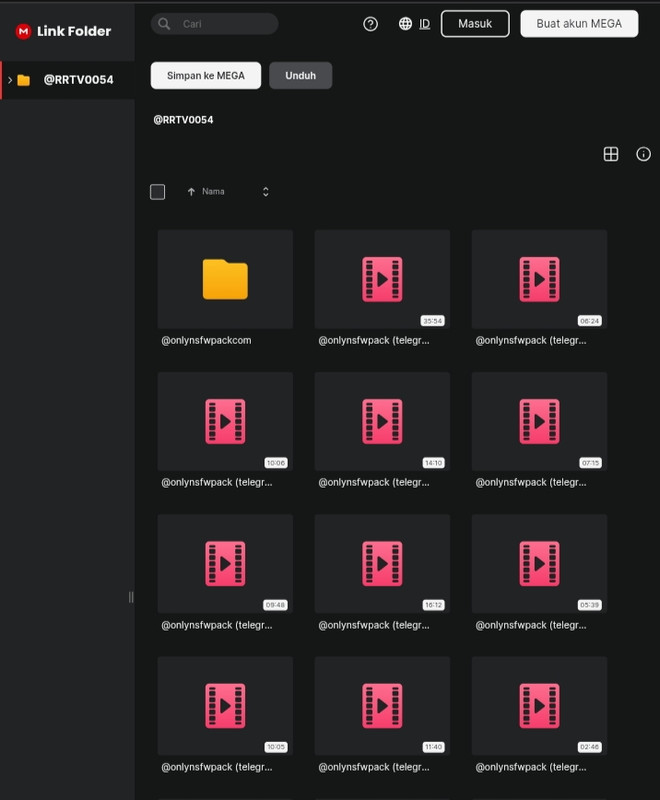
Task: Click the 11:40 duration badge
Action: (434, 747)
